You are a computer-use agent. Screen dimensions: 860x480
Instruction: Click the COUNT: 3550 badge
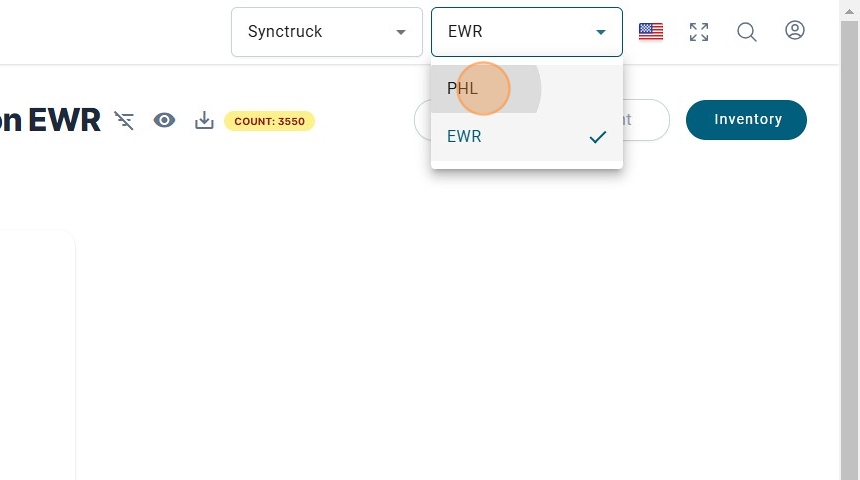click(x=269, y=121)
